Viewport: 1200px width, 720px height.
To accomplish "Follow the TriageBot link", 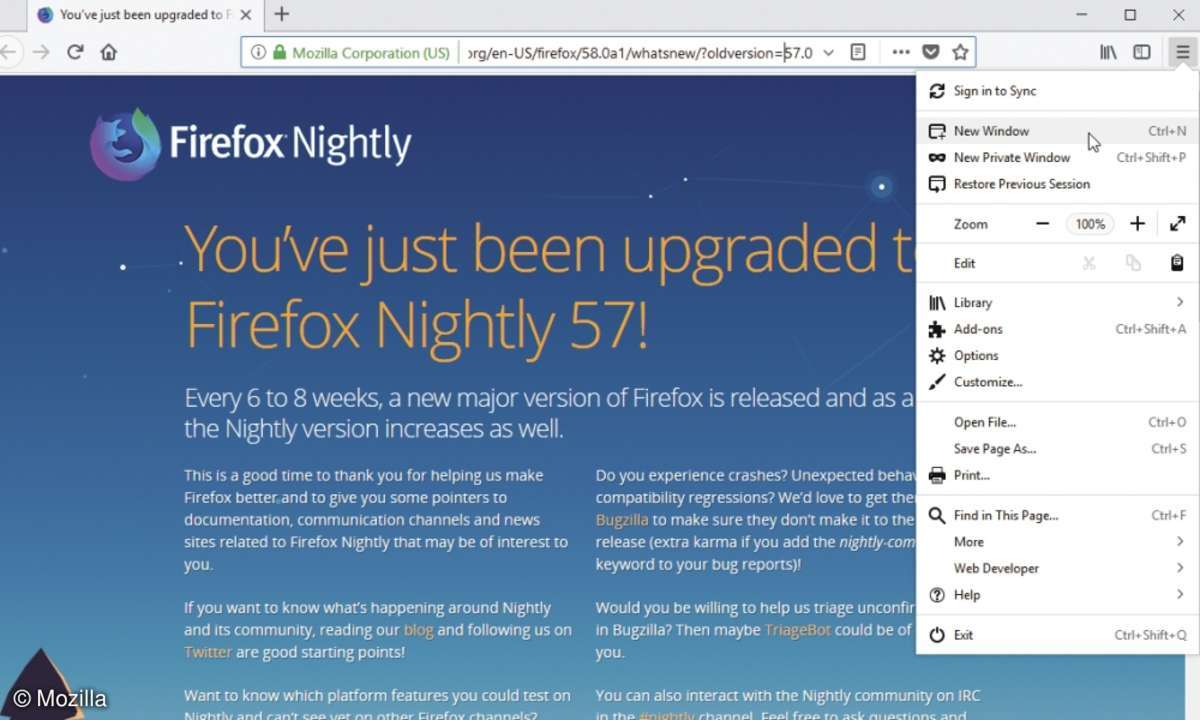I will pyautogui.click(x=797, y=630).
